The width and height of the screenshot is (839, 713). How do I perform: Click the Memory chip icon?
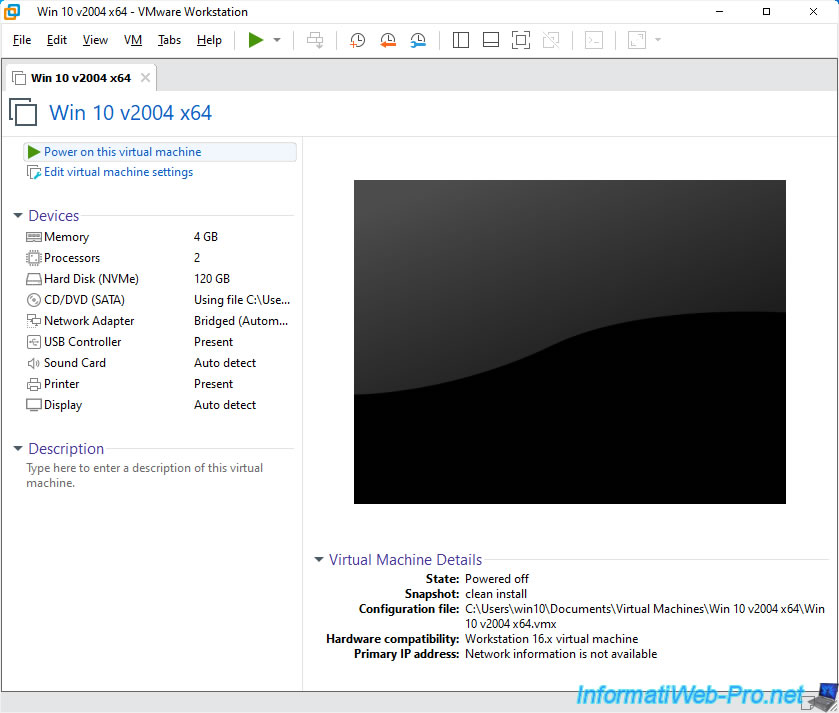click(34, 237)
